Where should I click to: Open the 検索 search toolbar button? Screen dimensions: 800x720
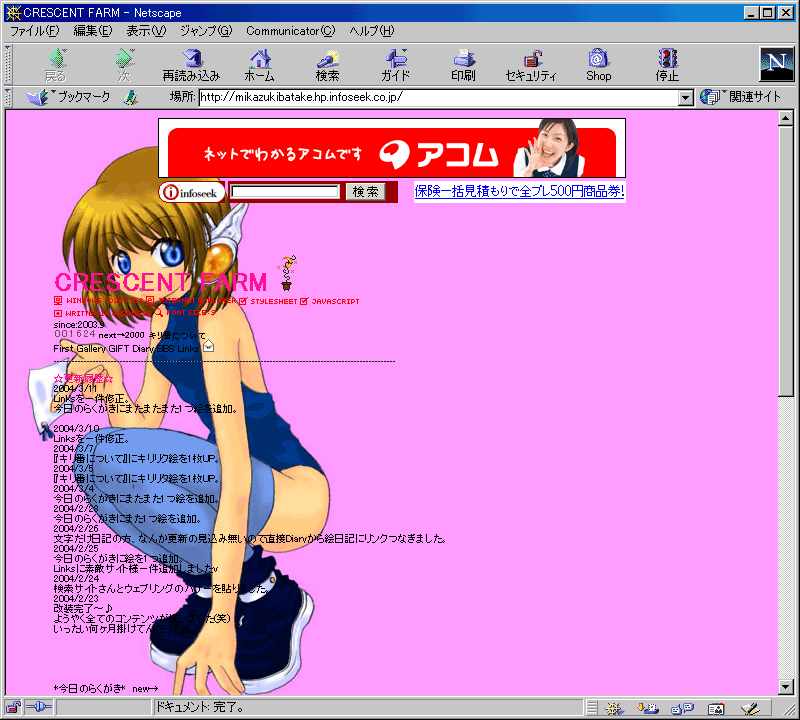point(328,65)
